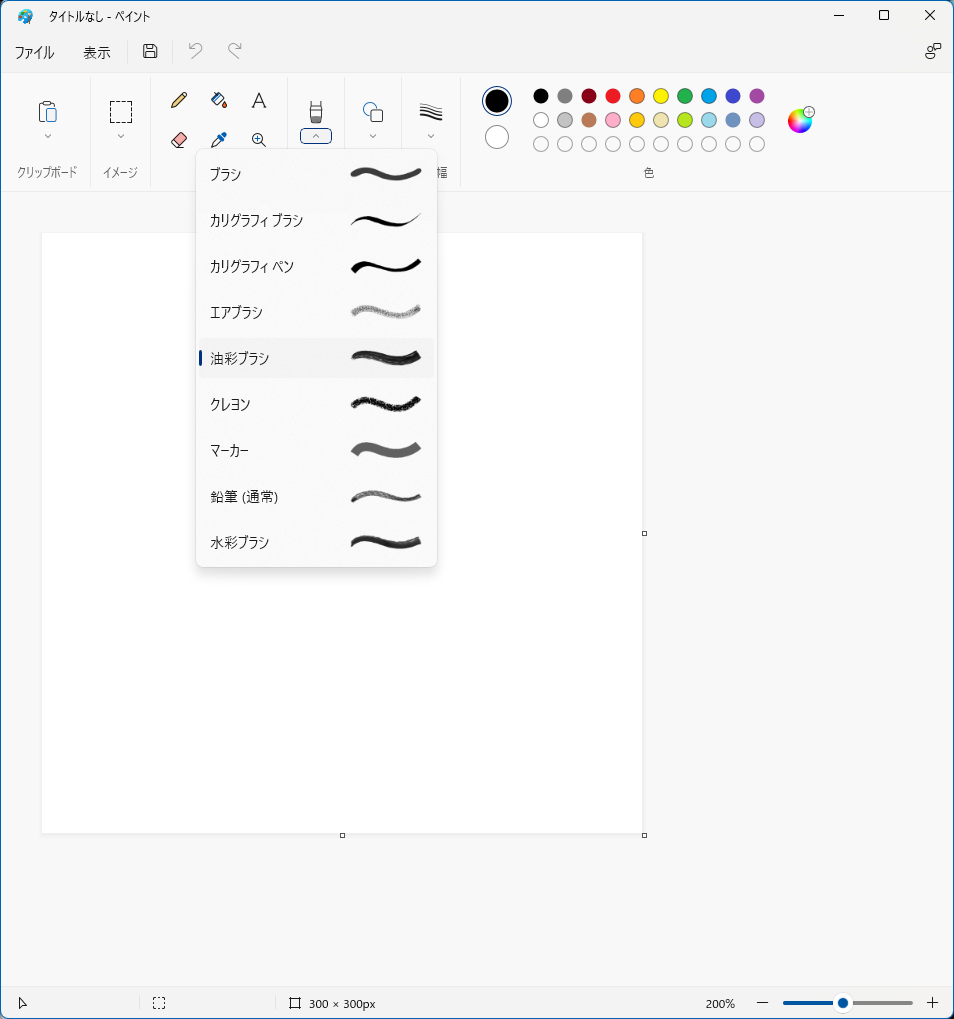Open the ファイル menu
This screenshot has height=1019, width=954.
pyautogui.click(x=34, y=52)
